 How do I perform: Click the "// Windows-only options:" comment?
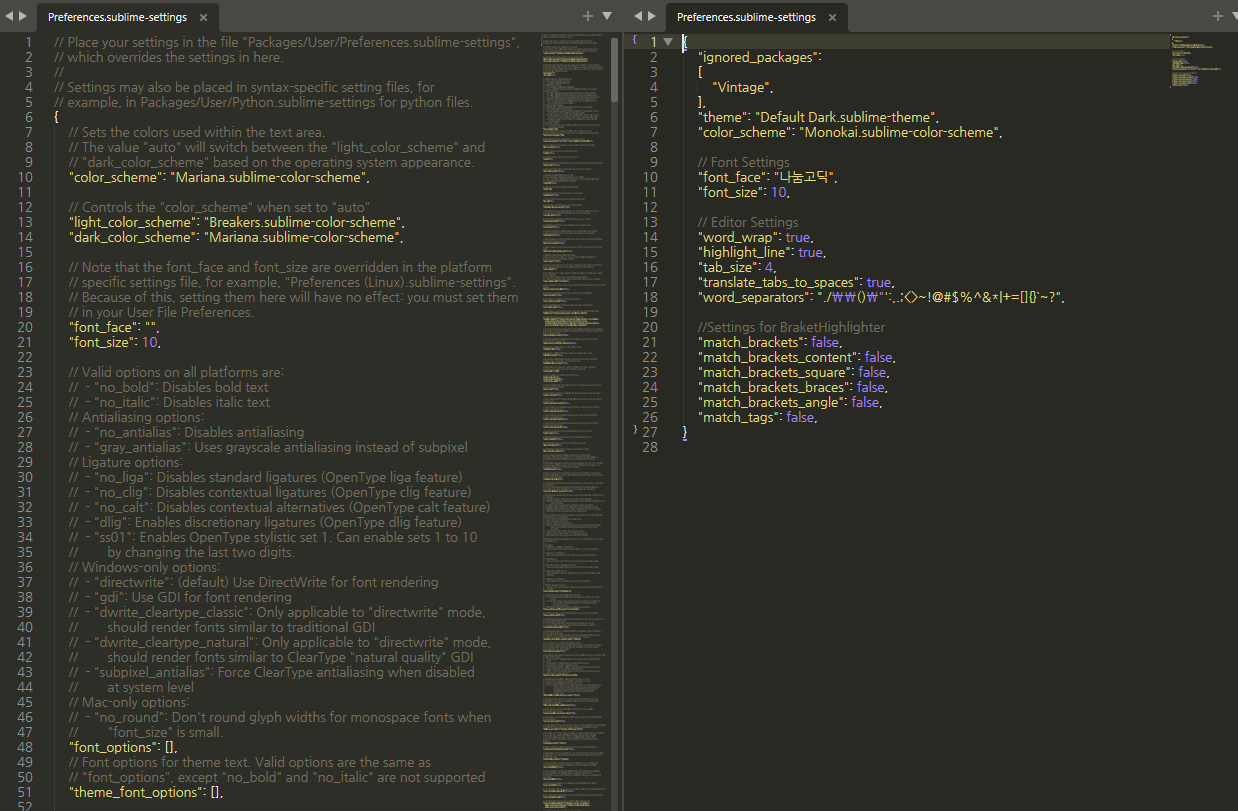tap(145, 567)
